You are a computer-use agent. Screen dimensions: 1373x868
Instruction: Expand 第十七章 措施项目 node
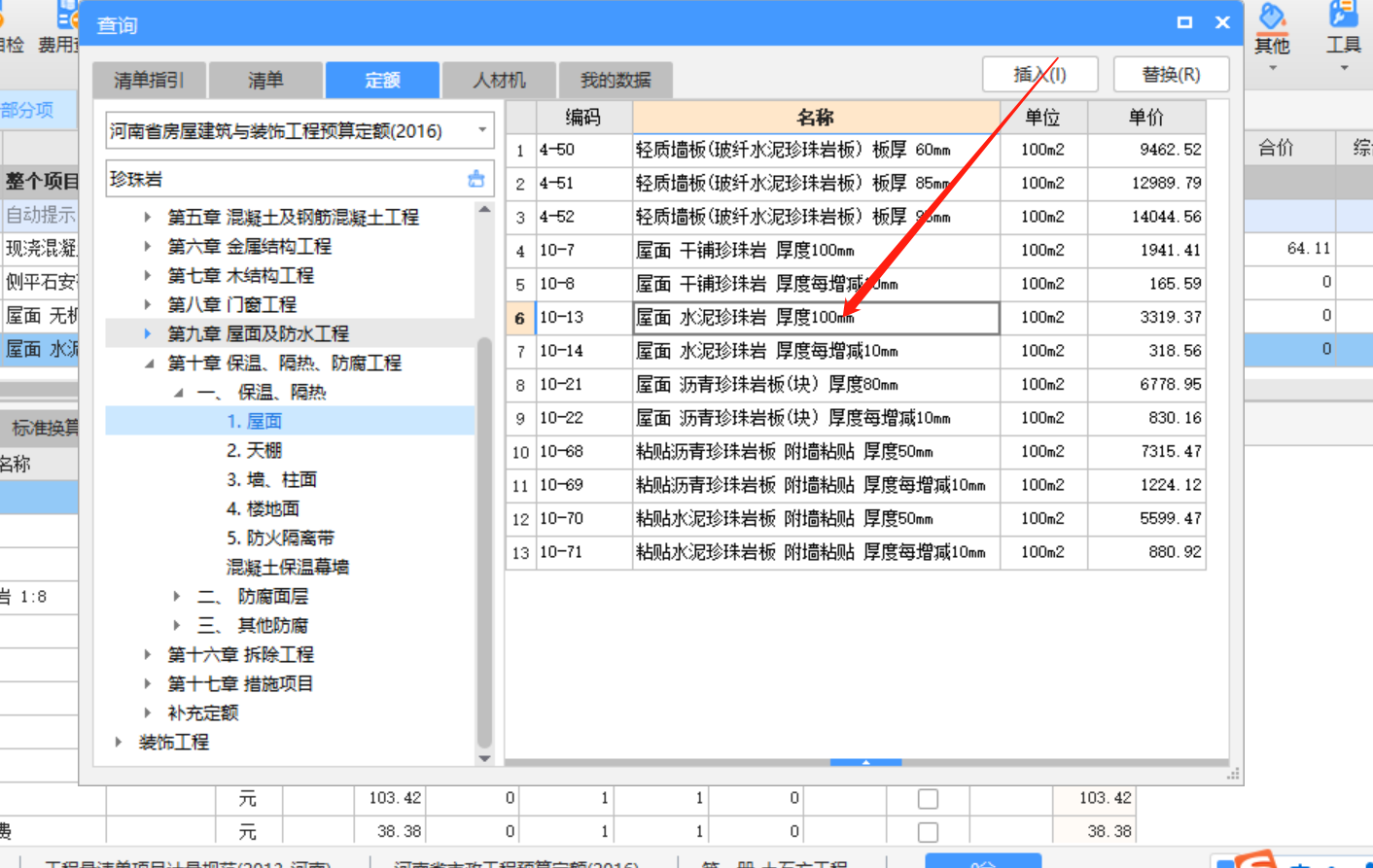click(x=147, y=683)
